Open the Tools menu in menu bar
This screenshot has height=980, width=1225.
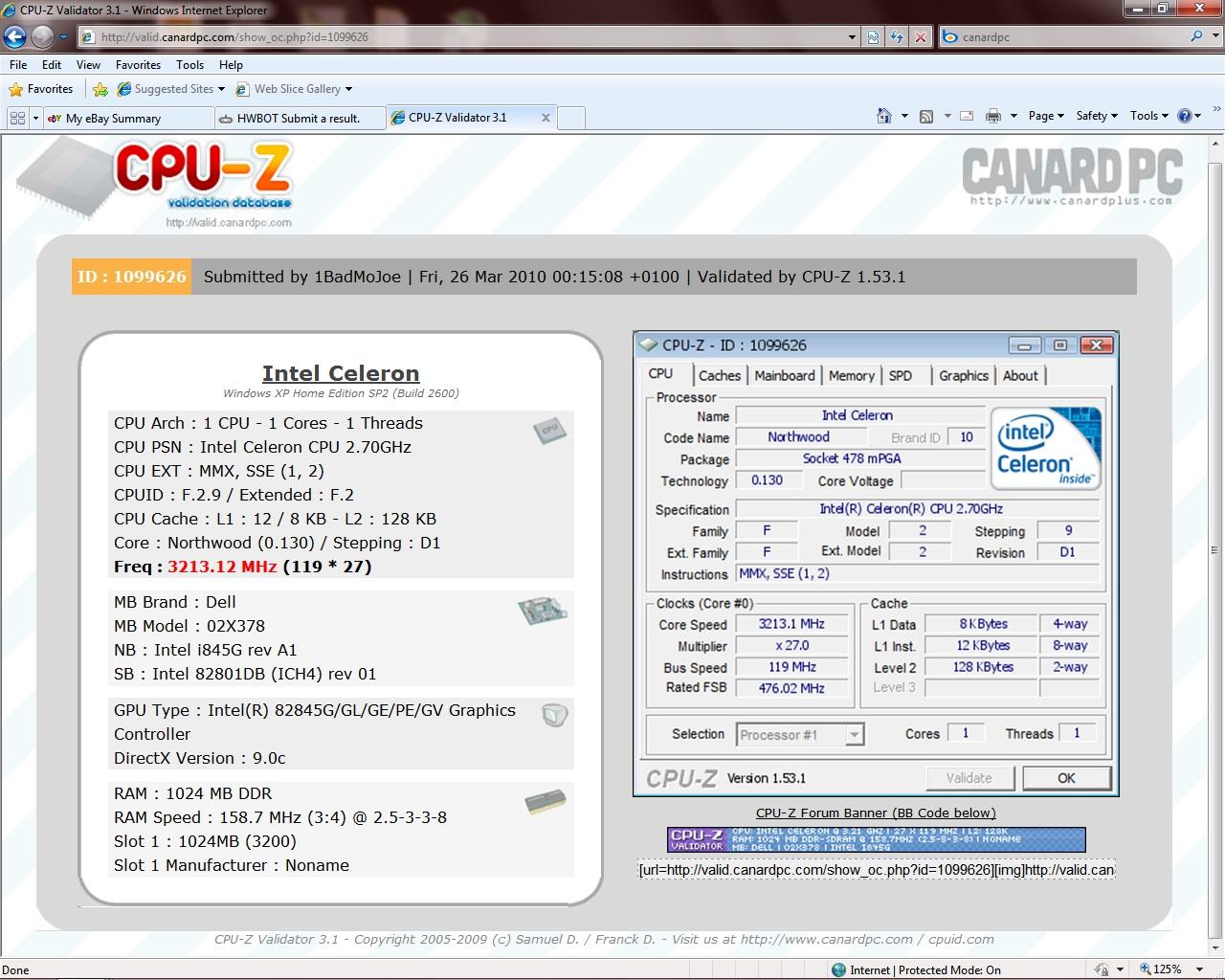tap(189, 65)
